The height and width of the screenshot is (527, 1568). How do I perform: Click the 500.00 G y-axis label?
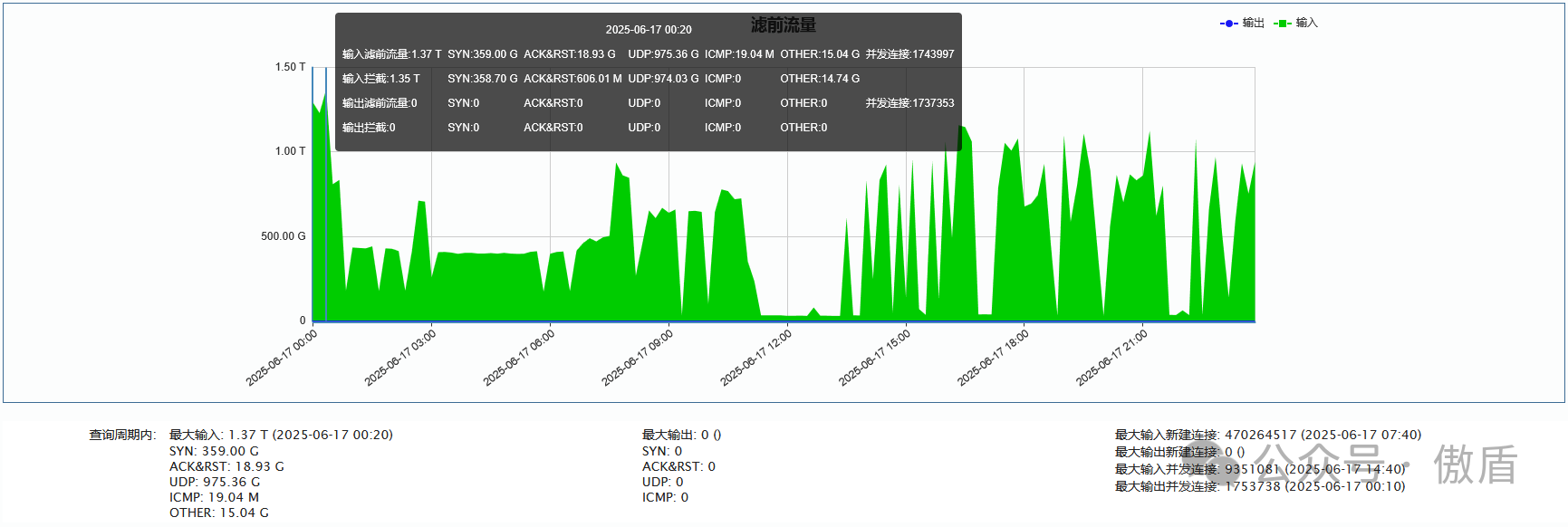point(283,236)
